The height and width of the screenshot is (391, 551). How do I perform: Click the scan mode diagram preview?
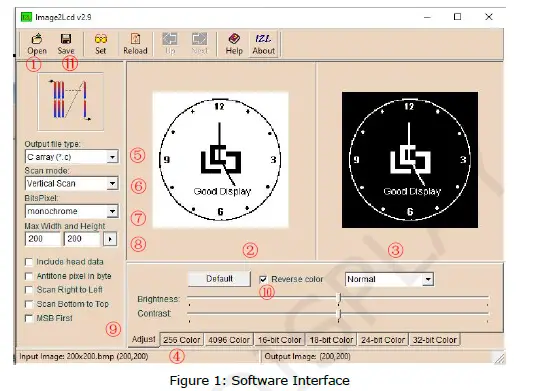point(71,102)
